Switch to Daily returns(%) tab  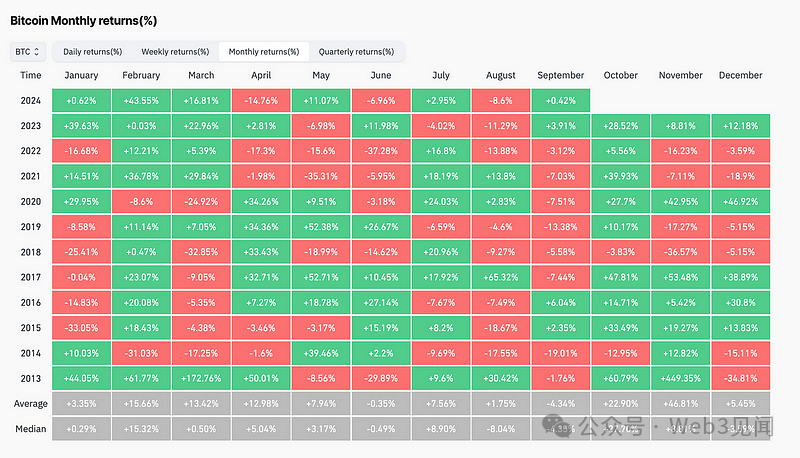coord(92,52)
